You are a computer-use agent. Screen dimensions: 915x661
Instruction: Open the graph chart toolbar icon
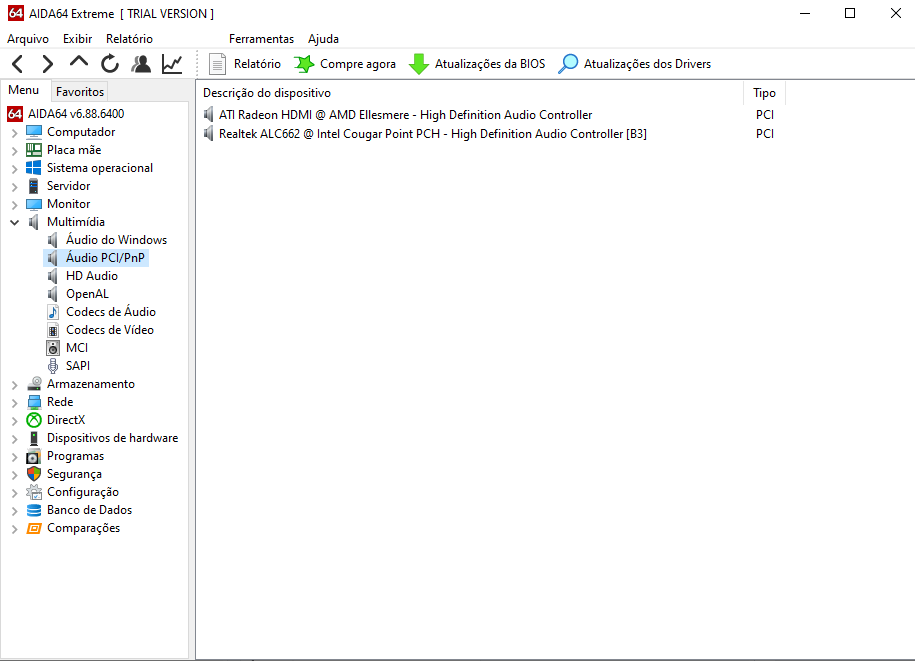coord(172,64)
